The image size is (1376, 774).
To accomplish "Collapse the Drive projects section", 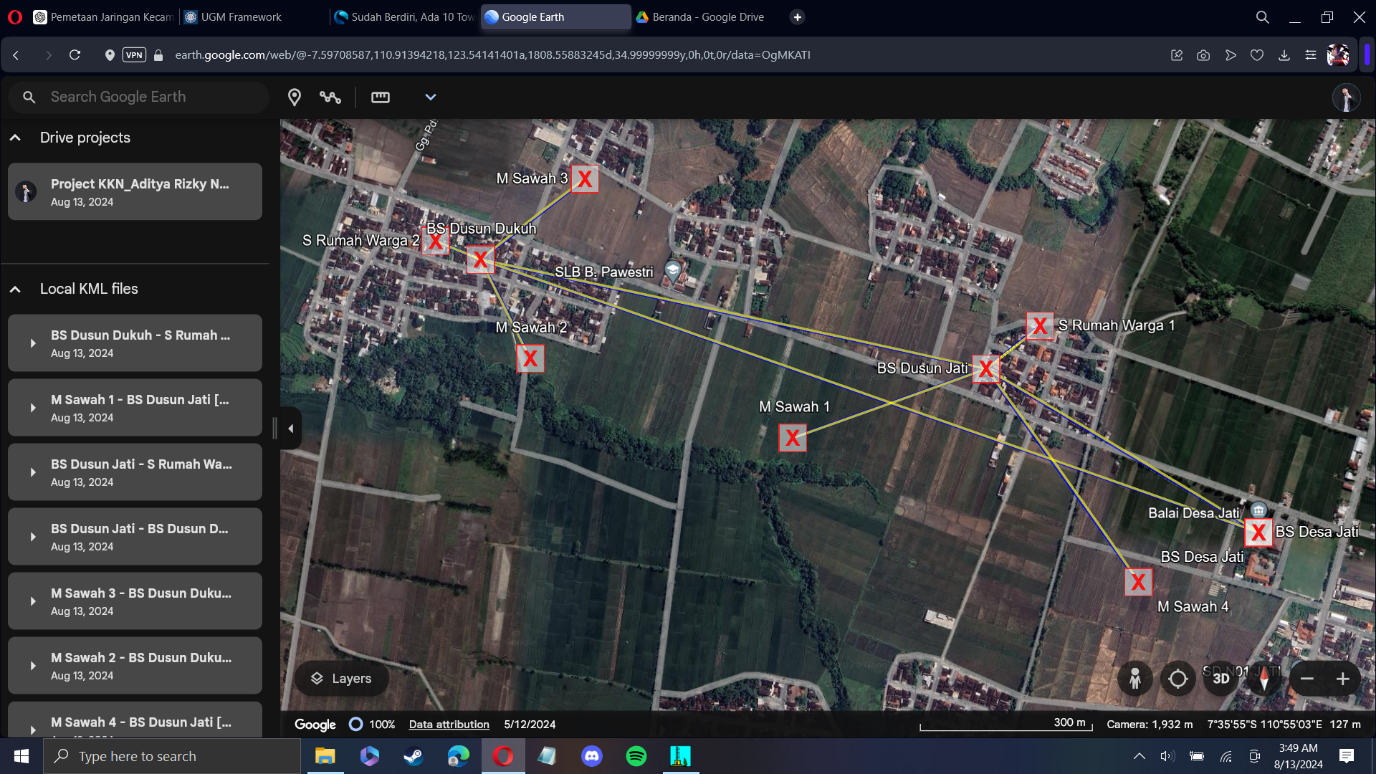I will tap(16, 138).
